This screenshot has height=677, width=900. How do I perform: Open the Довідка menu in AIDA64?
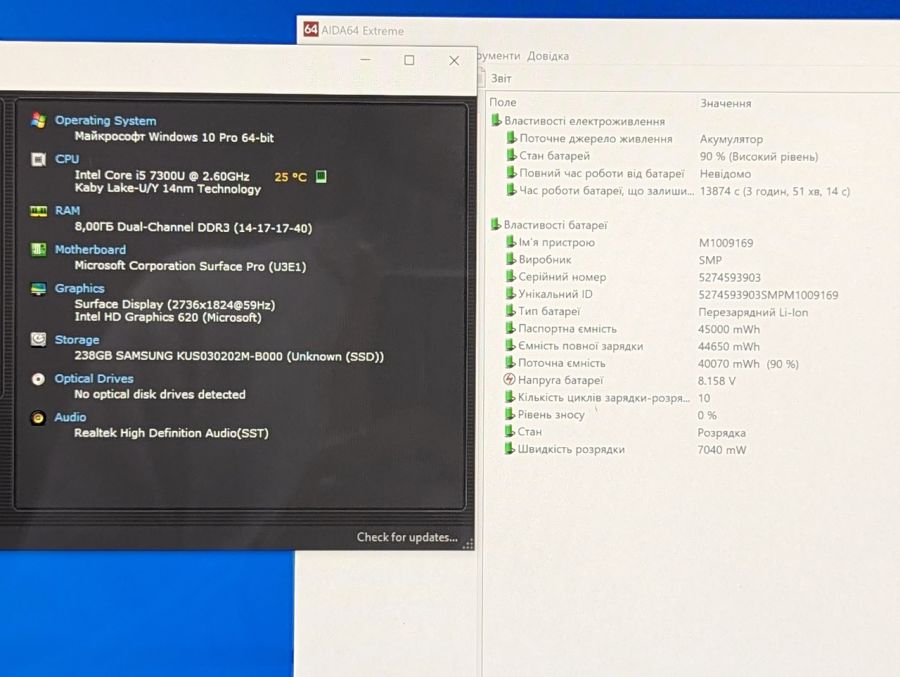click(548, 56)
